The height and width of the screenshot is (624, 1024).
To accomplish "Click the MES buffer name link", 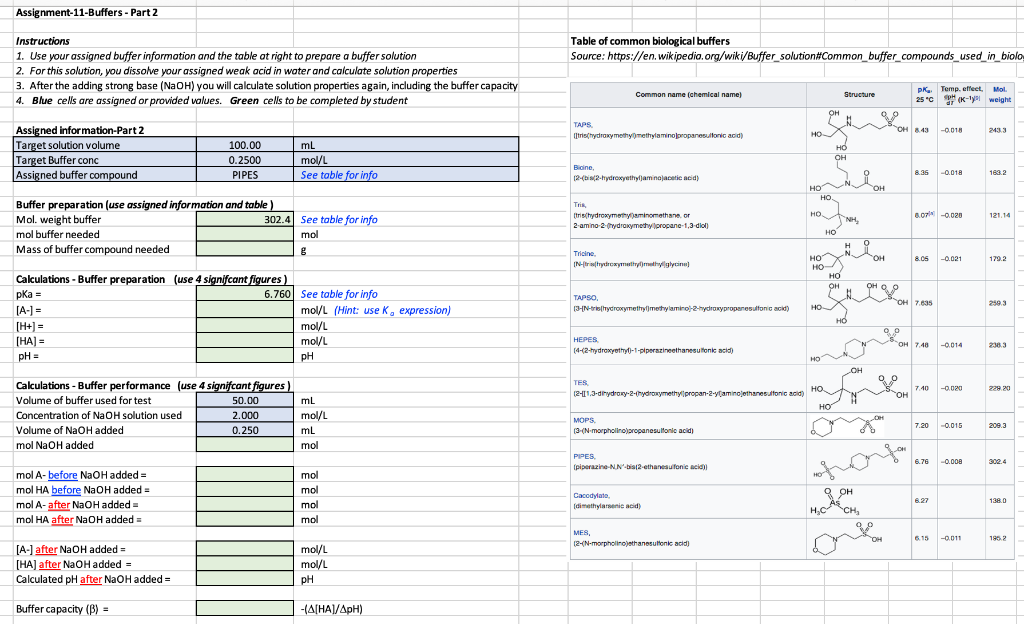I will (581, 533).
